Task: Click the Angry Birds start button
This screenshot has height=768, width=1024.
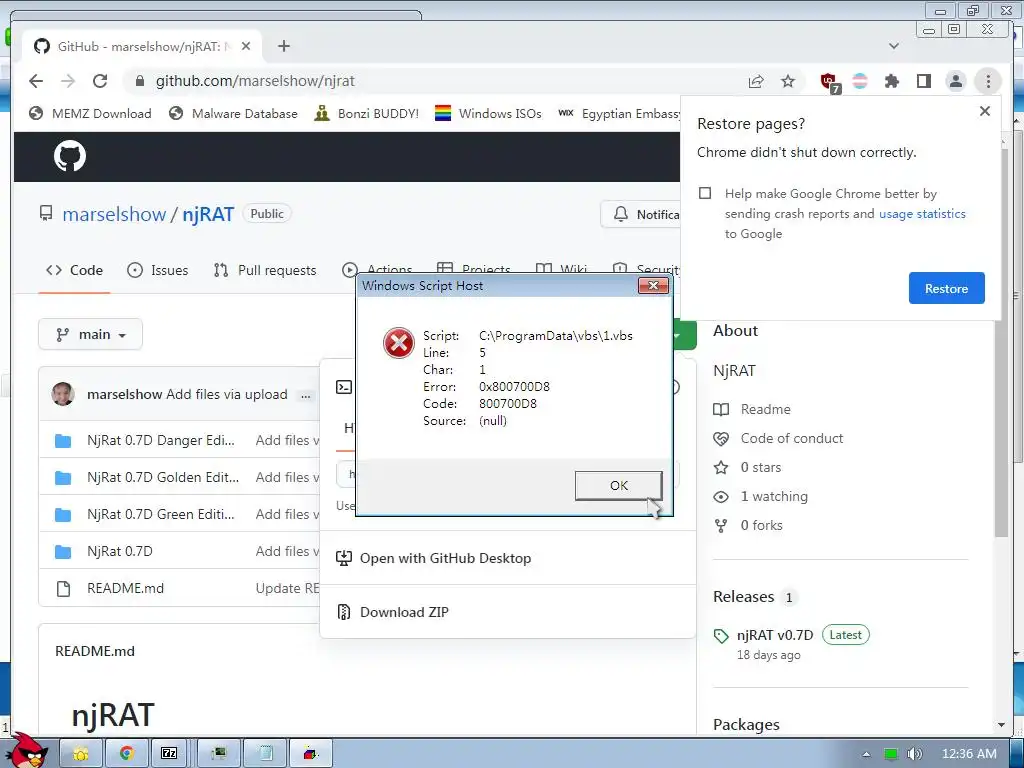Action: click(28, 750)
